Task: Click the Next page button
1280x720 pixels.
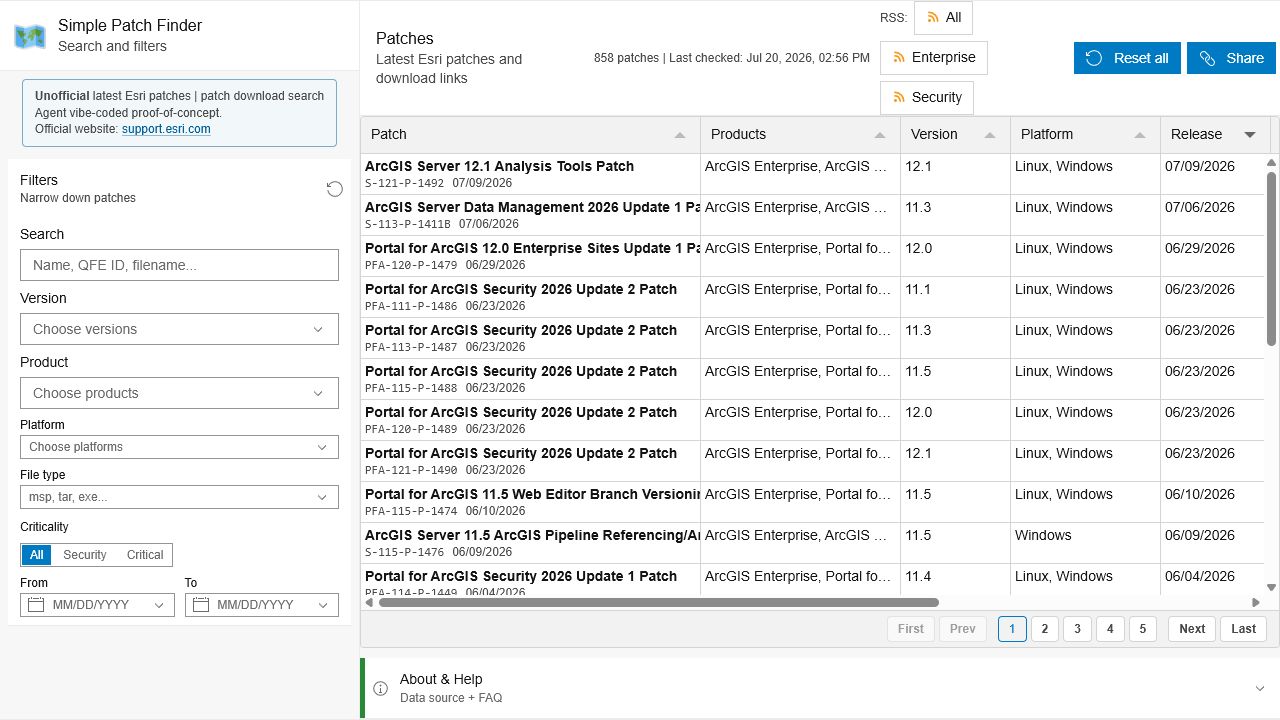Action: tap(1192, 629)
